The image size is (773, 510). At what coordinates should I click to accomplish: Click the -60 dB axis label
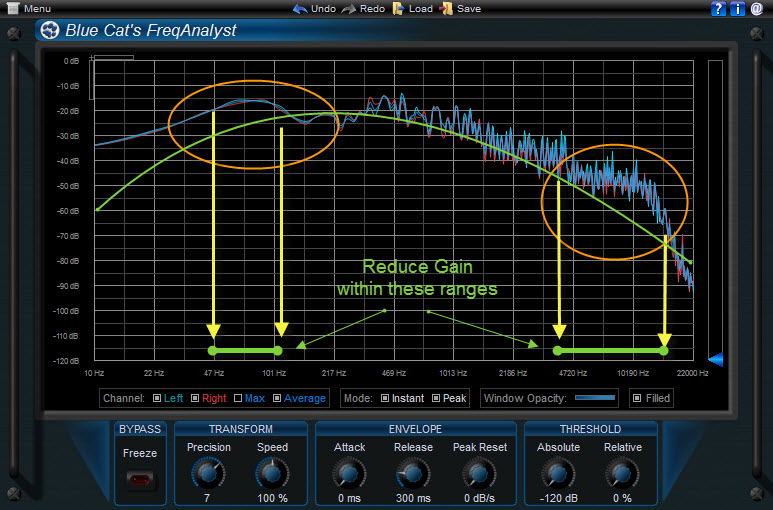point(68,211)
